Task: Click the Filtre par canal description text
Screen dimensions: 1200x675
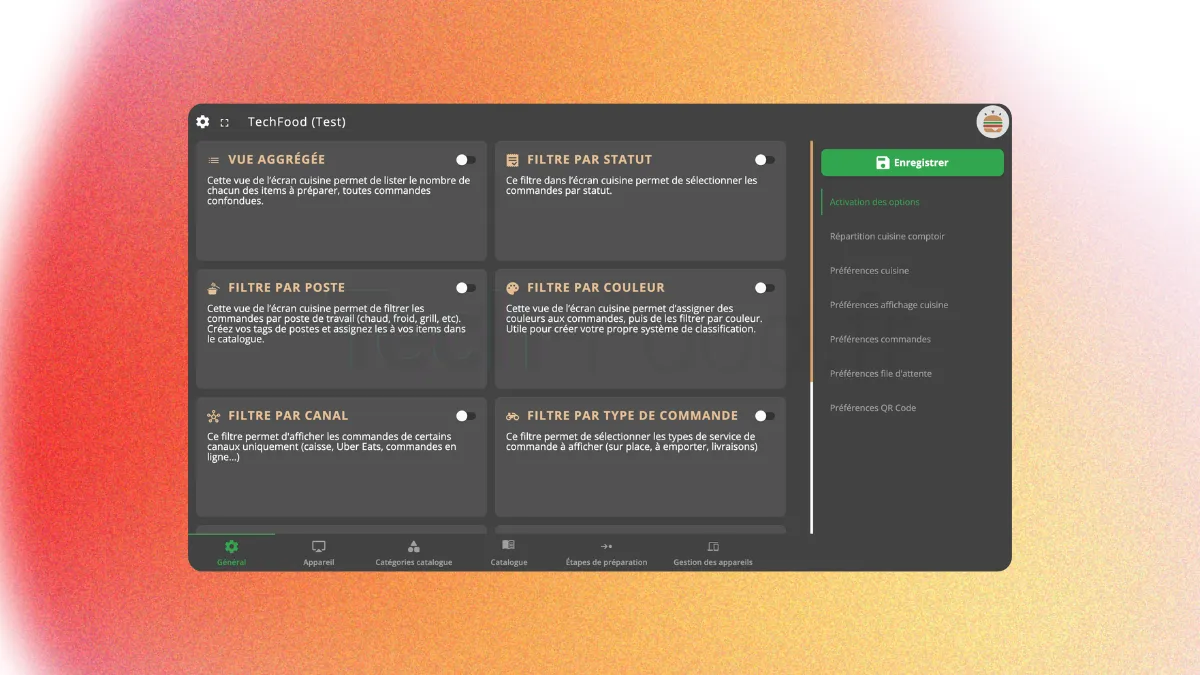Action: coord(332,447)
